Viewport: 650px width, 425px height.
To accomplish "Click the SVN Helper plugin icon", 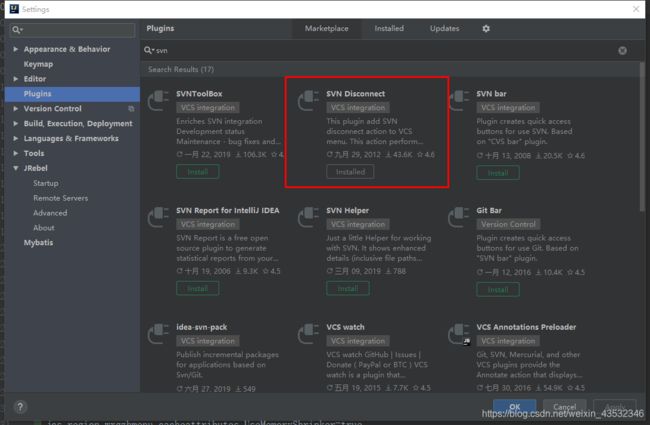I will click(308, 217).
